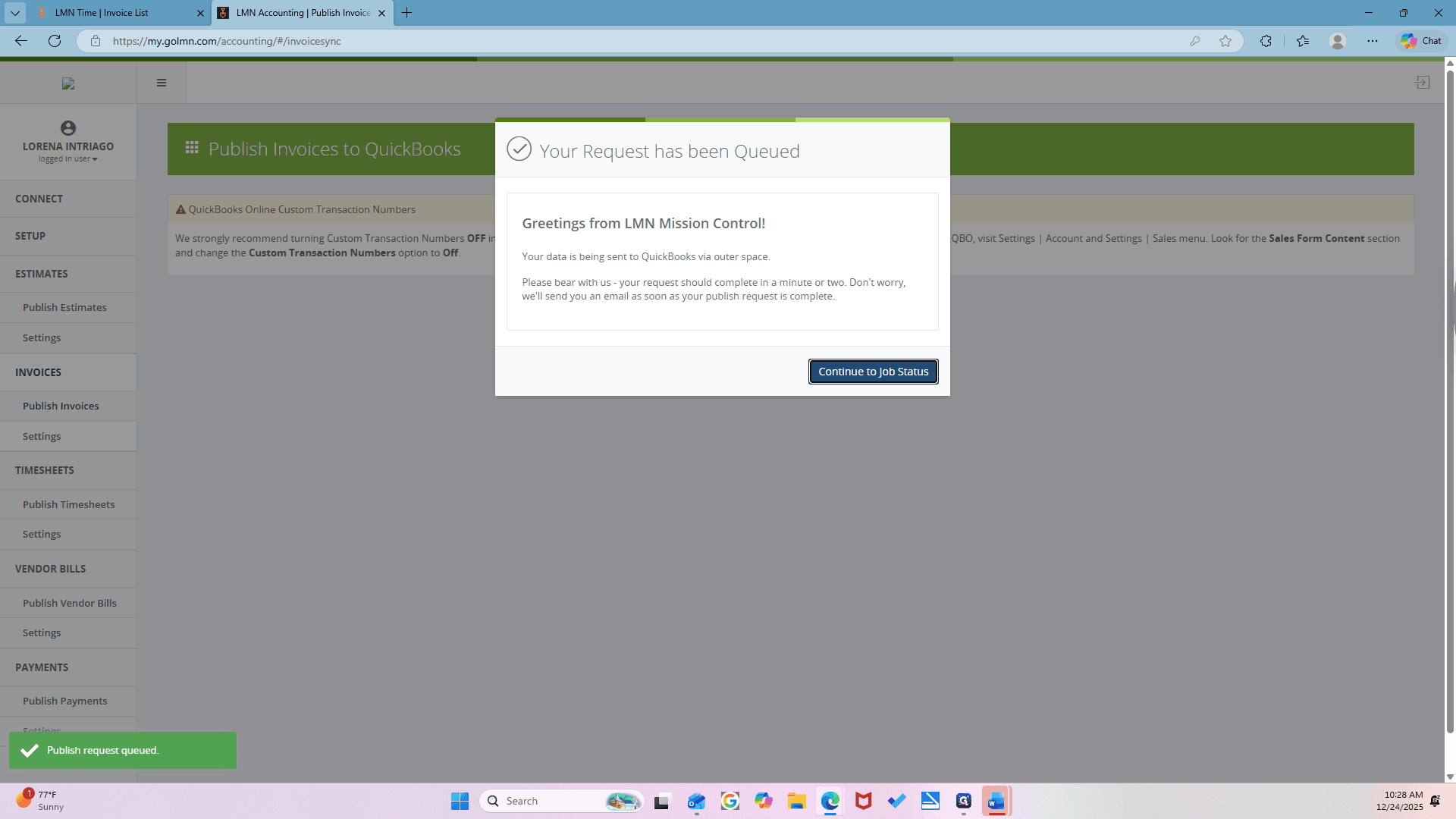Open a new browser tab
The width and height of the screenshot is (1456, 819).
coord(407,13)
